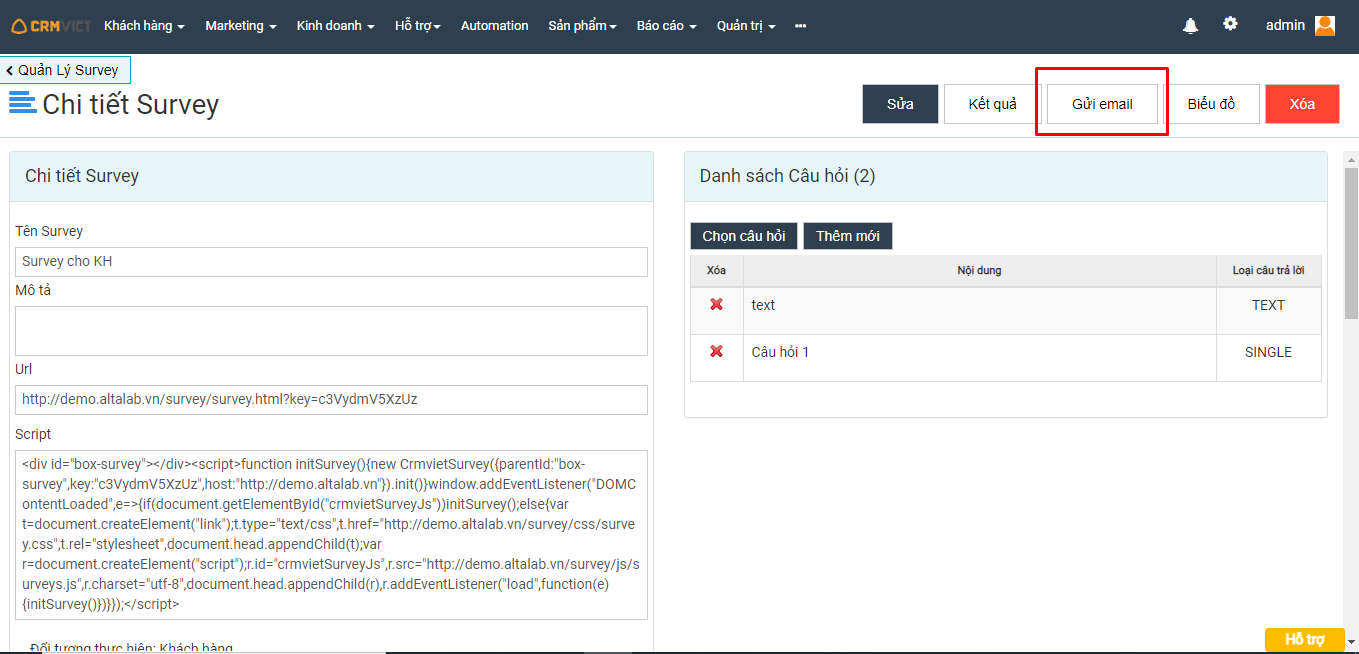
Task: Click Chọn câu hỏi button
Action: (743, 236)
